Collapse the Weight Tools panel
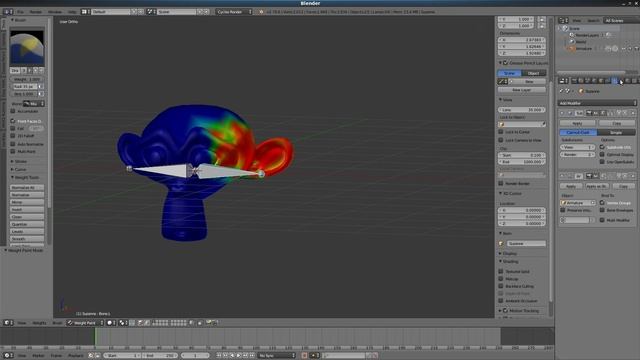 (x=12, y=178)
